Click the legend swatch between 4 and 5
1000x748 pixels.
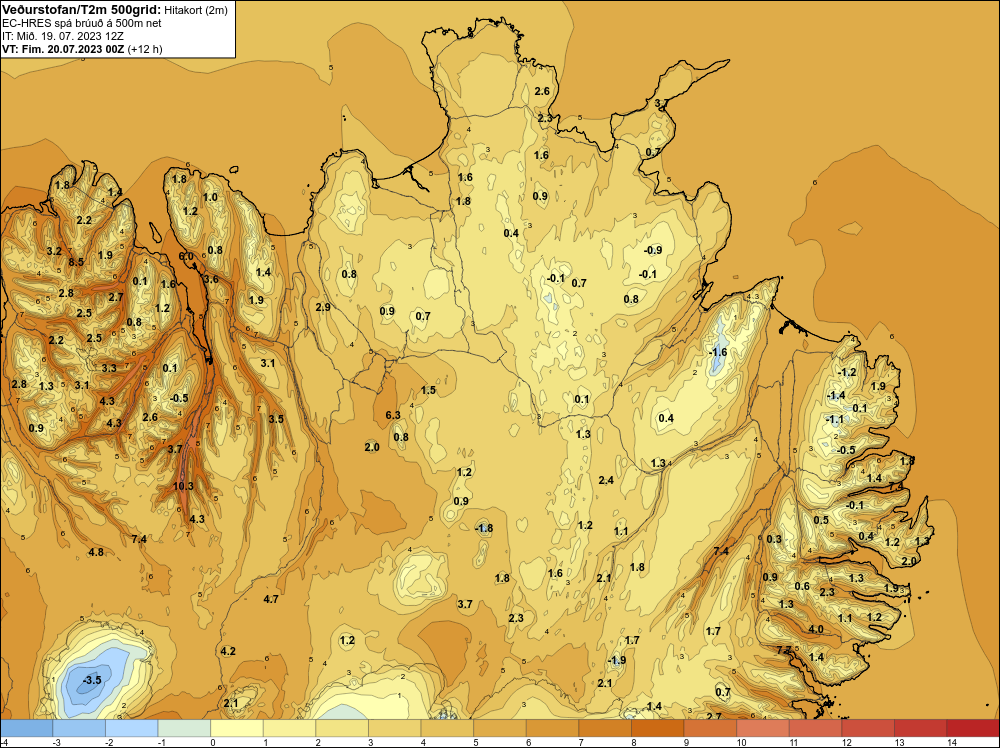(447, 728)
